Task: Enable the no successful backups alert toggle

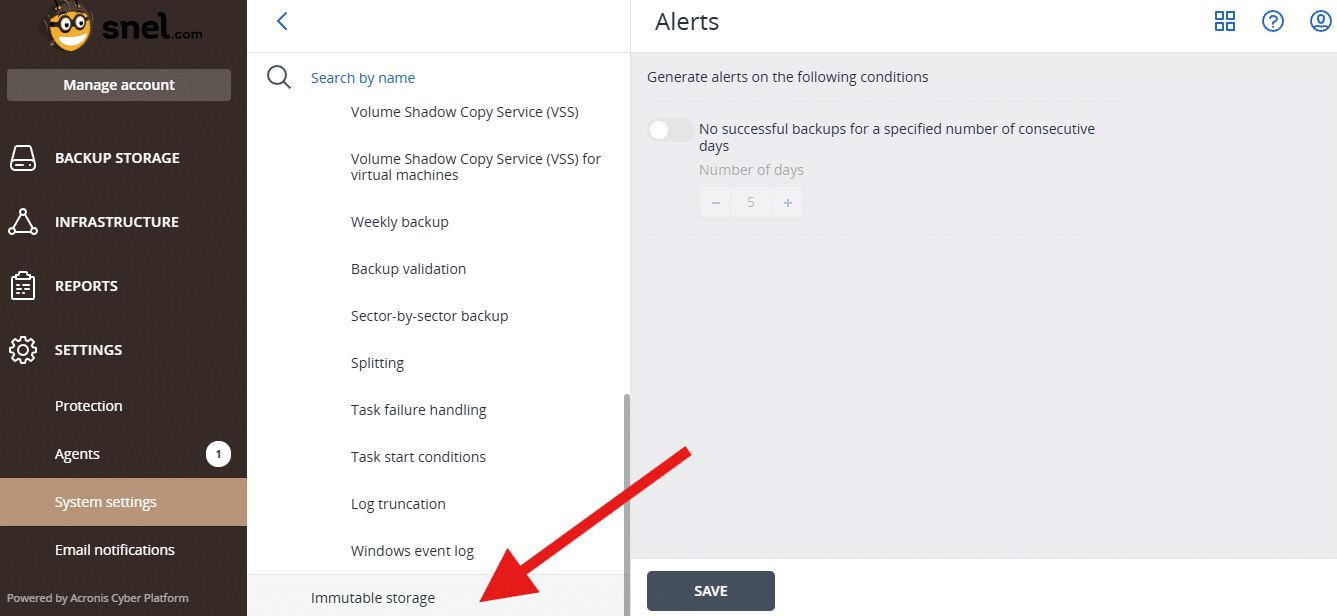Action: tap(670, 130)
